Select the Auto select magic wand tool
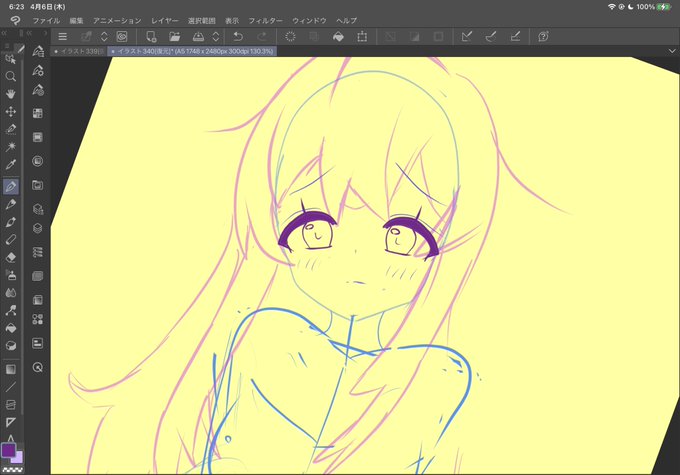This screenshot has height=475, width=680. tap(10, 147)
